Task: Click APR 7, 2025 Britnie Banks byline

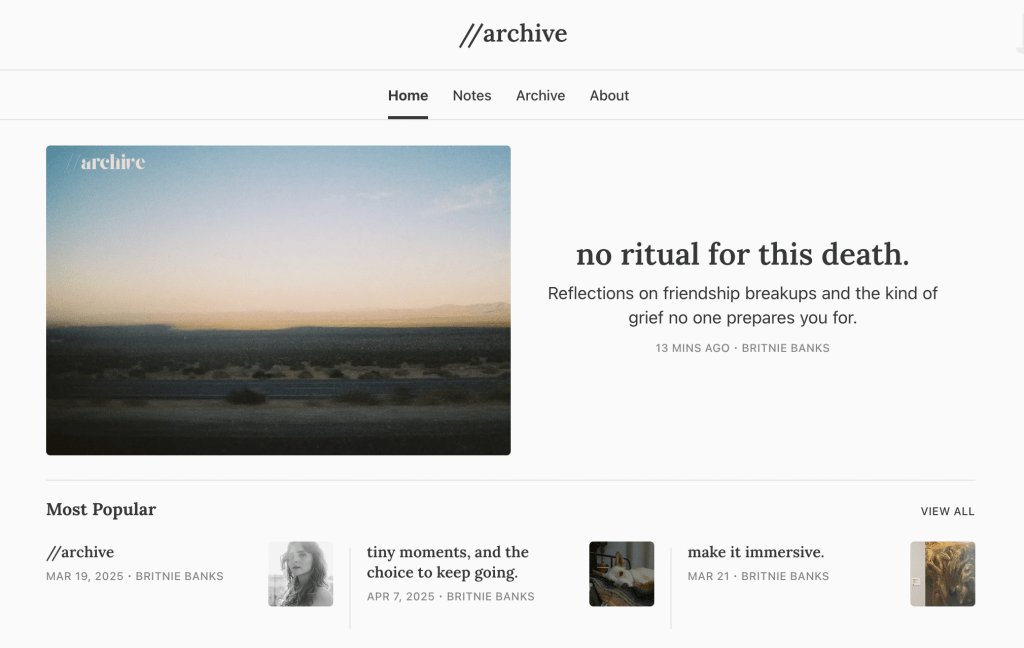Action: (x=451, y=596)
